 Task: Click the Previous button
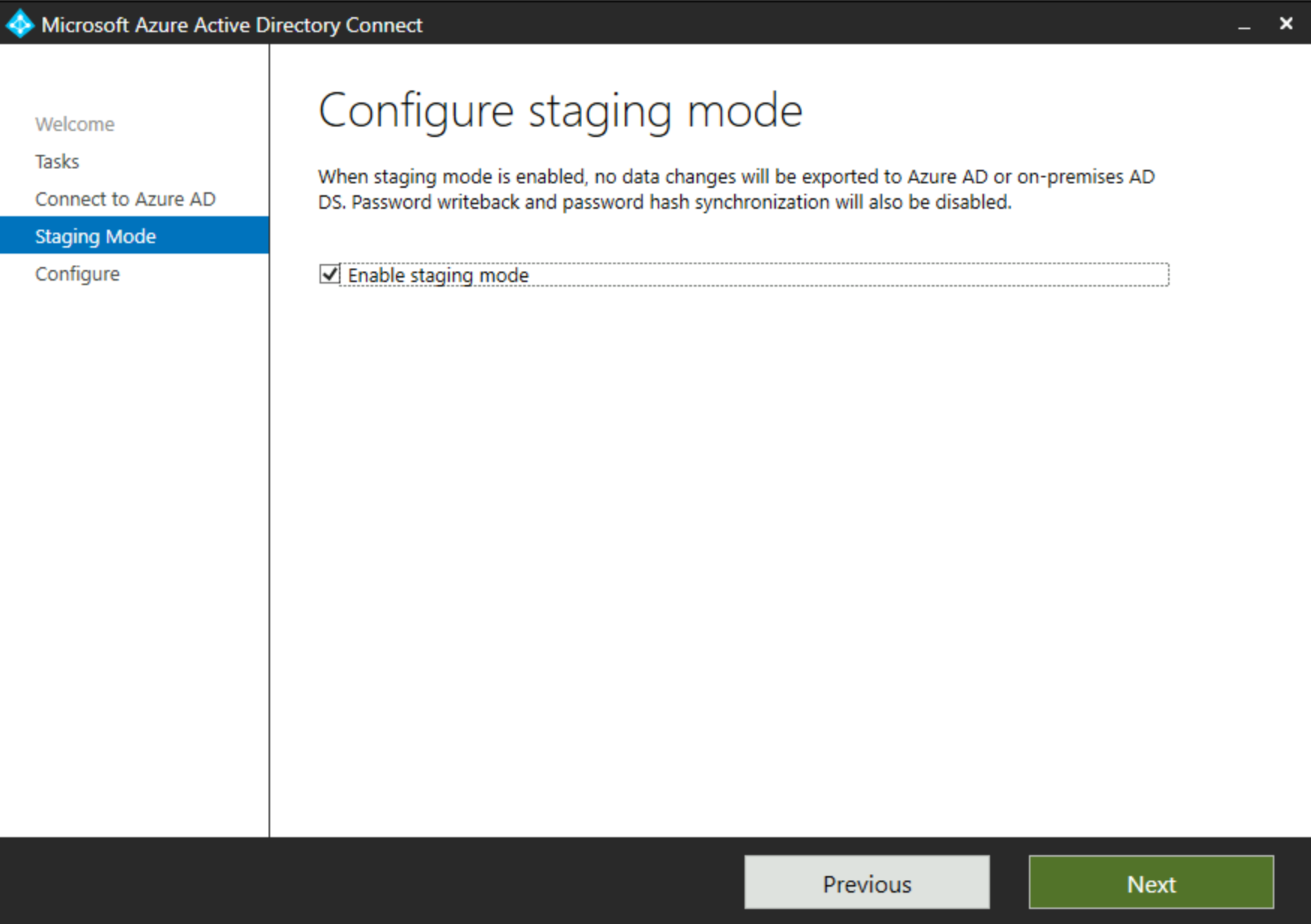pos(866,883)
